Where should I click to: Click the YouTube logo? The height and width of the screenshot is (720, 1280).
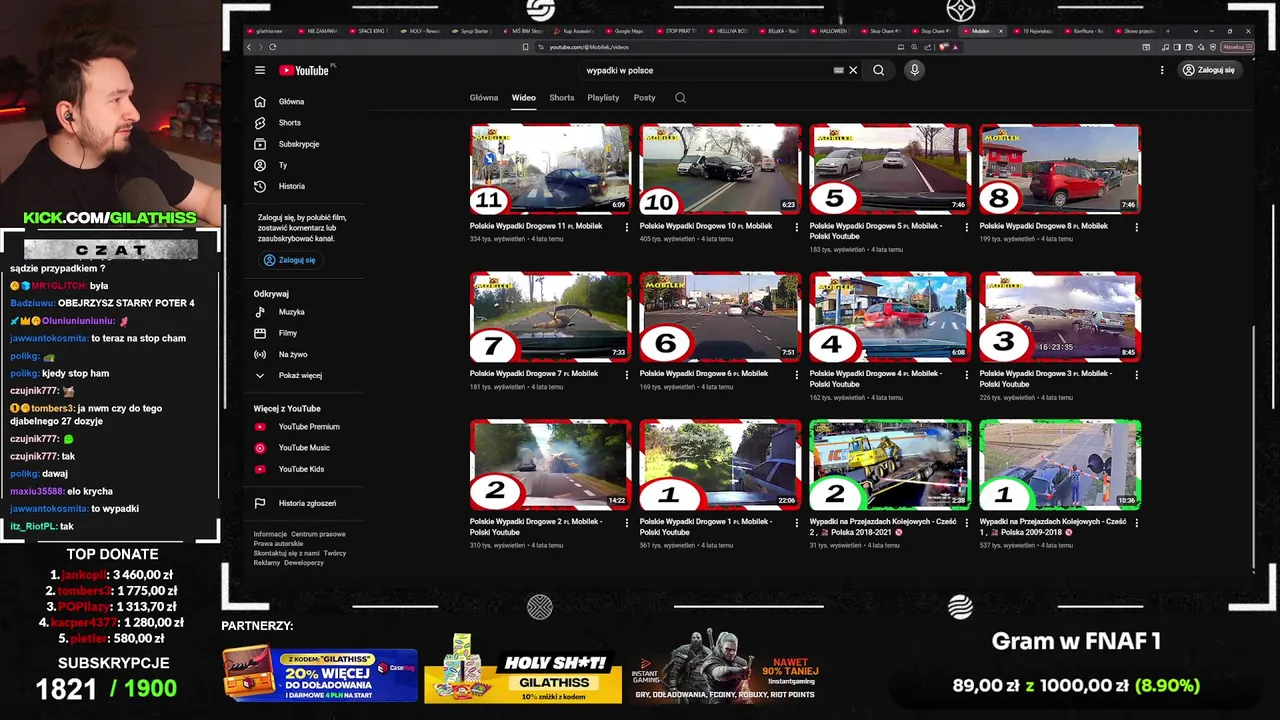(306, 70)
